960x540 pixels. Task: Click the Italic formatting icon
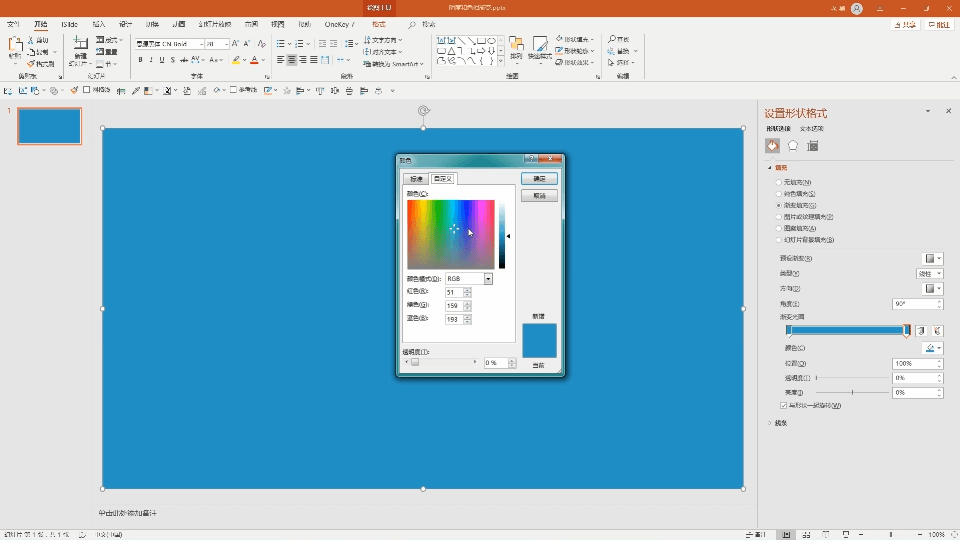tap(151, 60)
